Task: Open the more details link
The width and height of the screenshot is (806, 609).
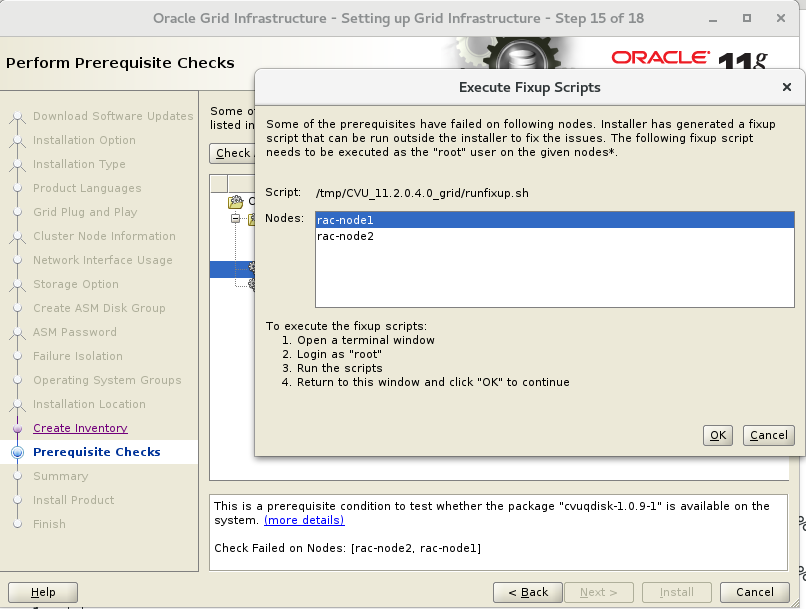Action: point(304,520)
